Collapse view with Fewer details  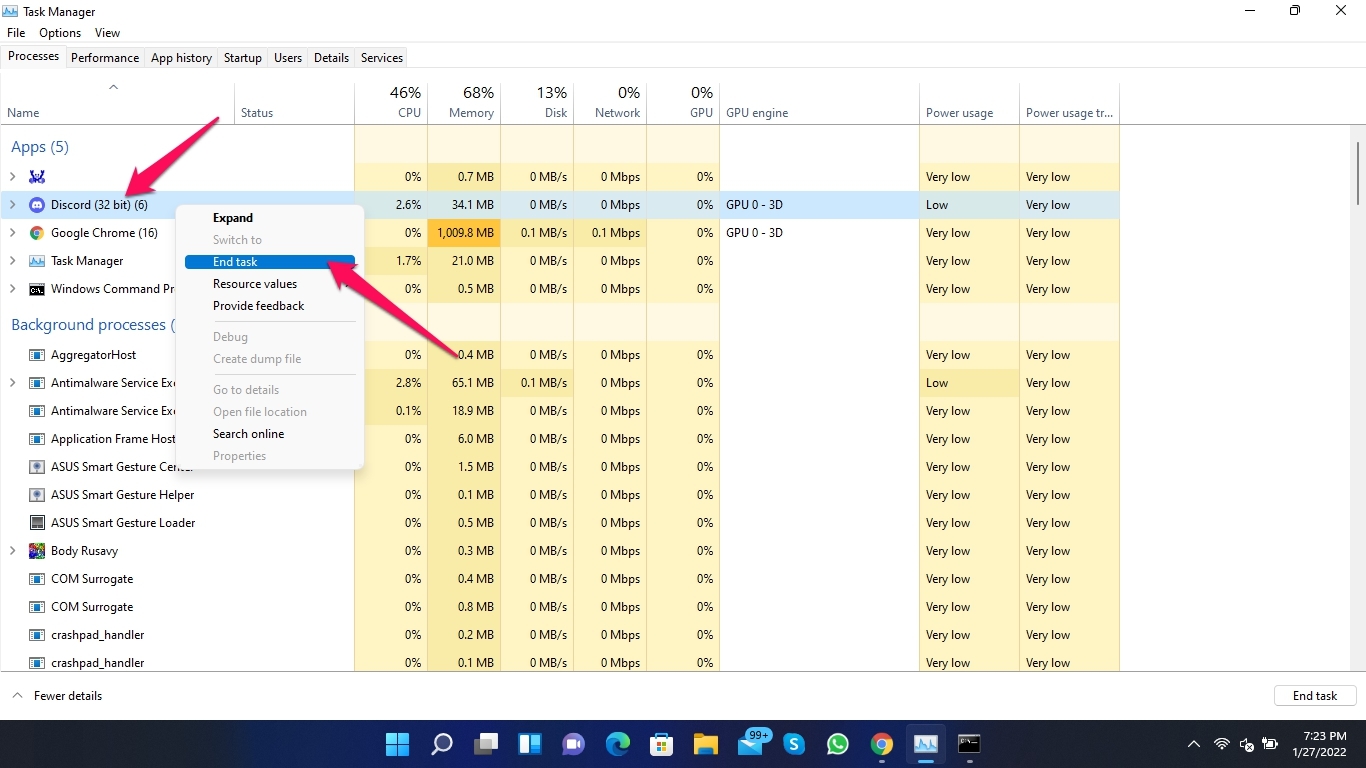click(x=57, y=696)
